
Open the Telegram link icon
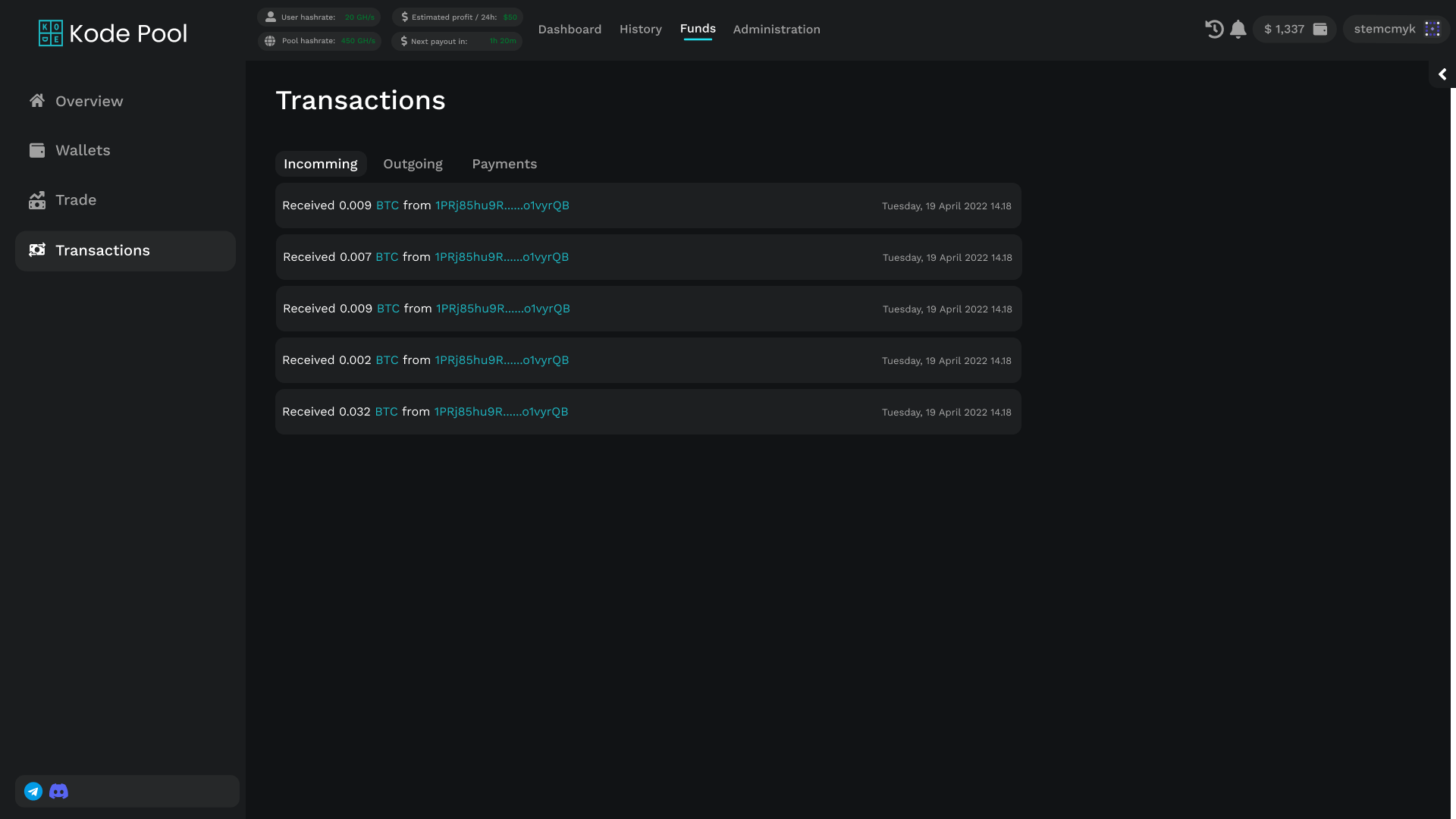click(x=33, y=791)
